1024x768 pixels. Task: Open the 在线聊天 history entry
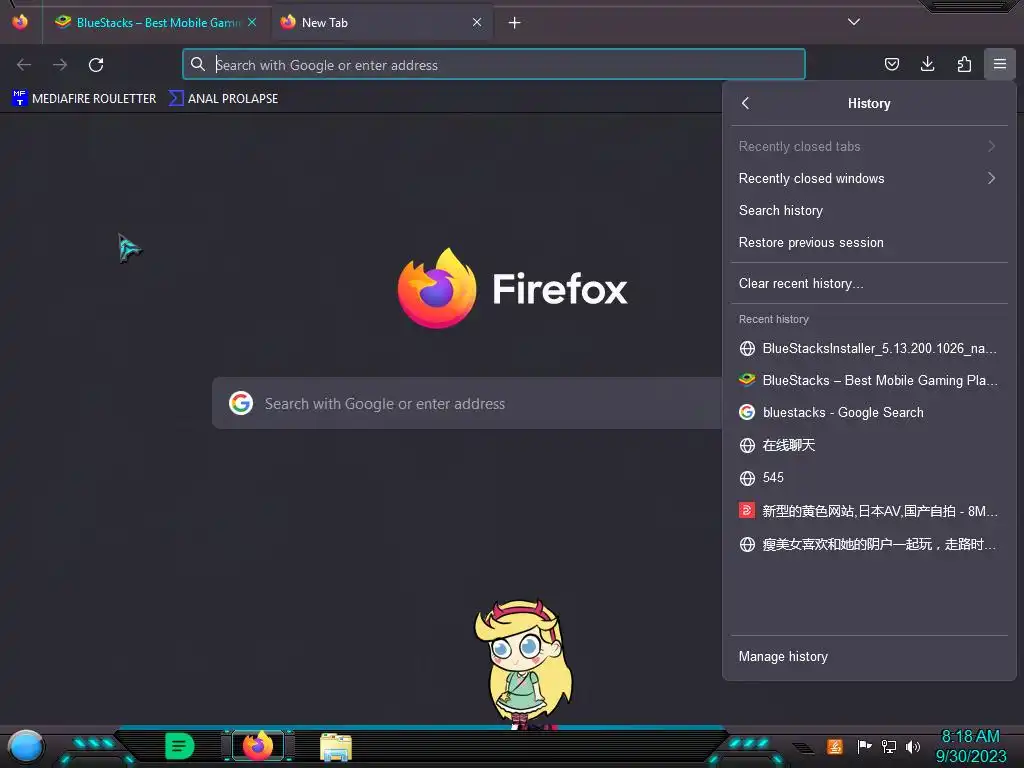coord(869,445)
